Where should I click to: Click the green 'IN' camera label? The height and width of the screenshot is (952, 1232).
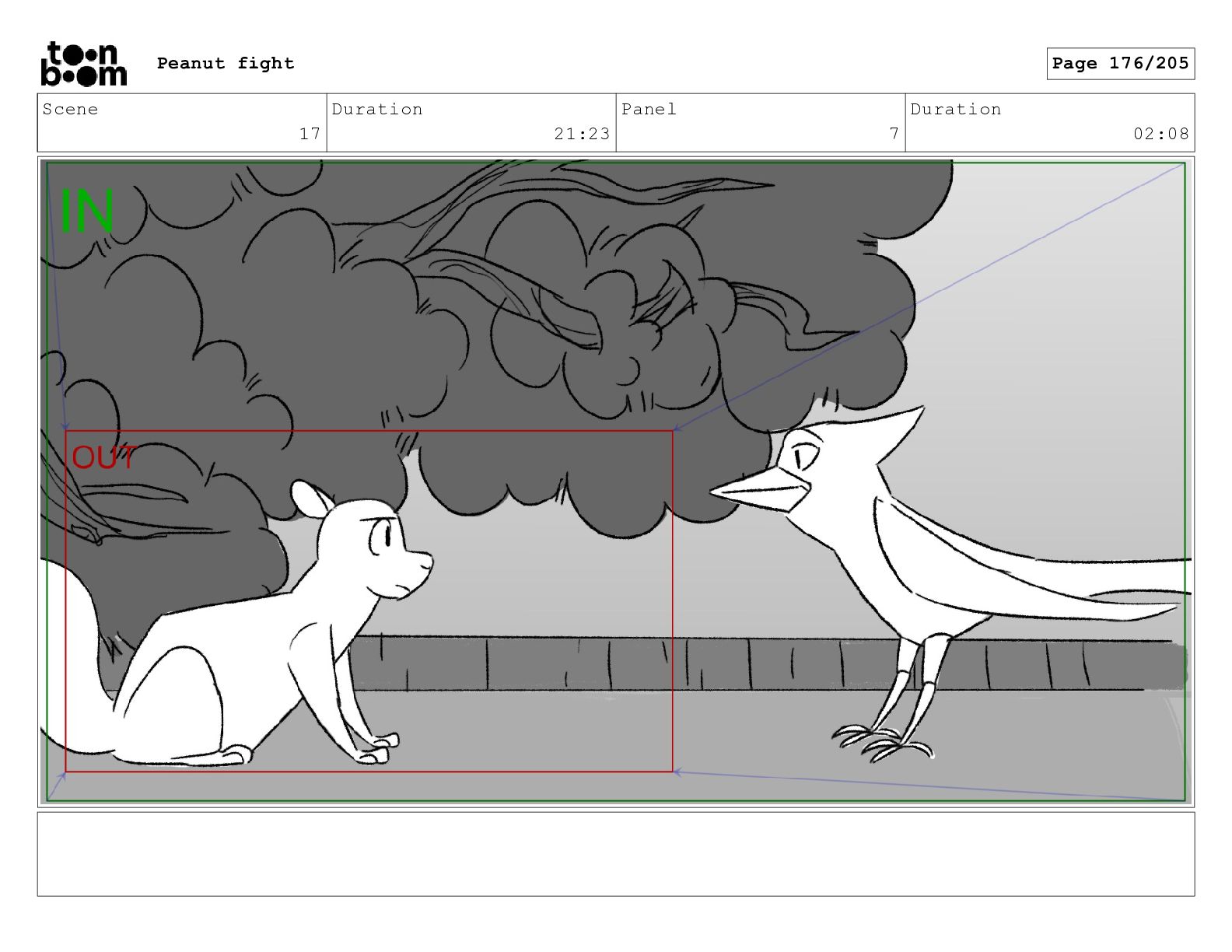tap(87, 211)
